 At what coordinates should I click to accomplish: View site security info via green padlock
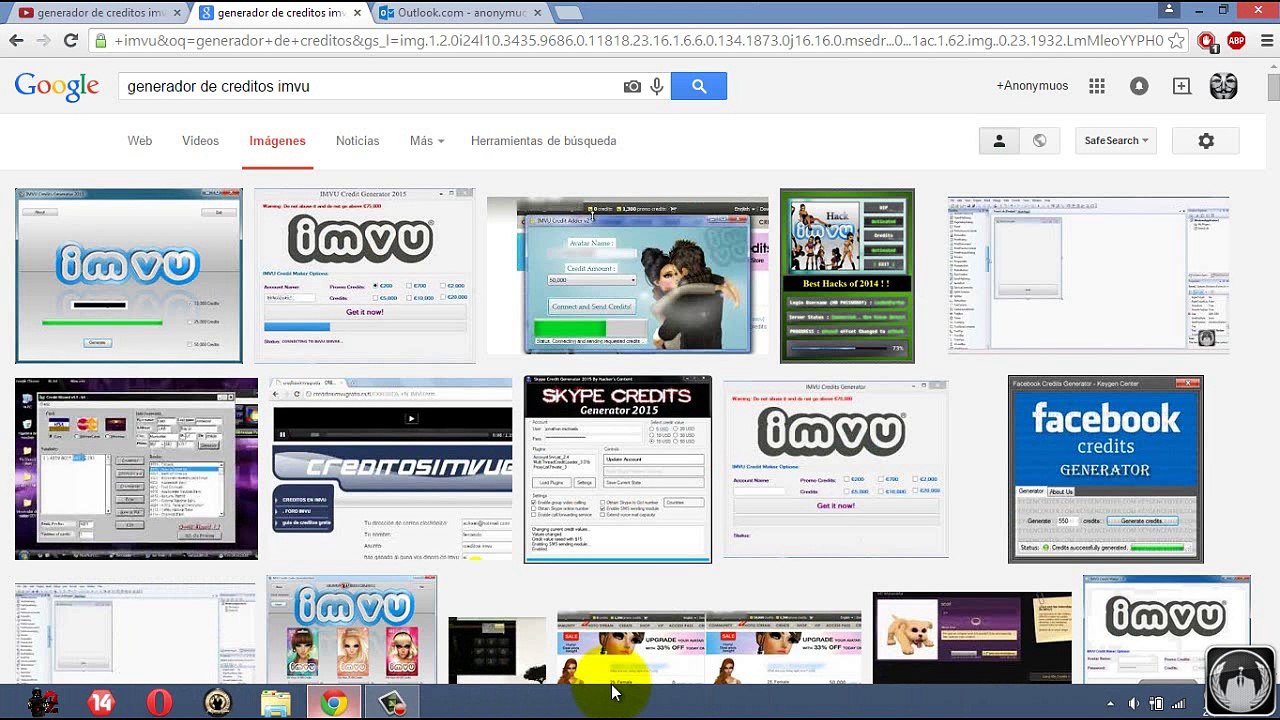click(x=100, y=41)
